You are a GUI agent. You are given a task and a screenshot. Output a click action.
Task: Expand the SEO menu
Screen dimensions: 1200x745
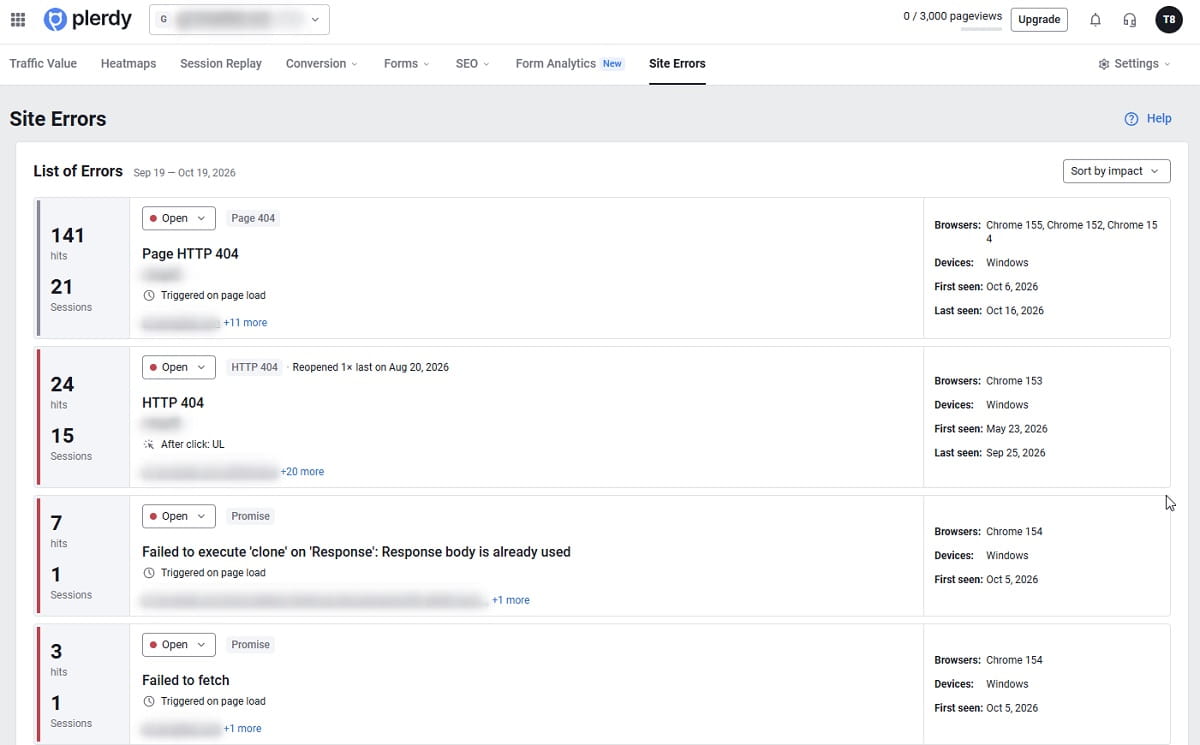pyautogui.click(x=473, y=63)
